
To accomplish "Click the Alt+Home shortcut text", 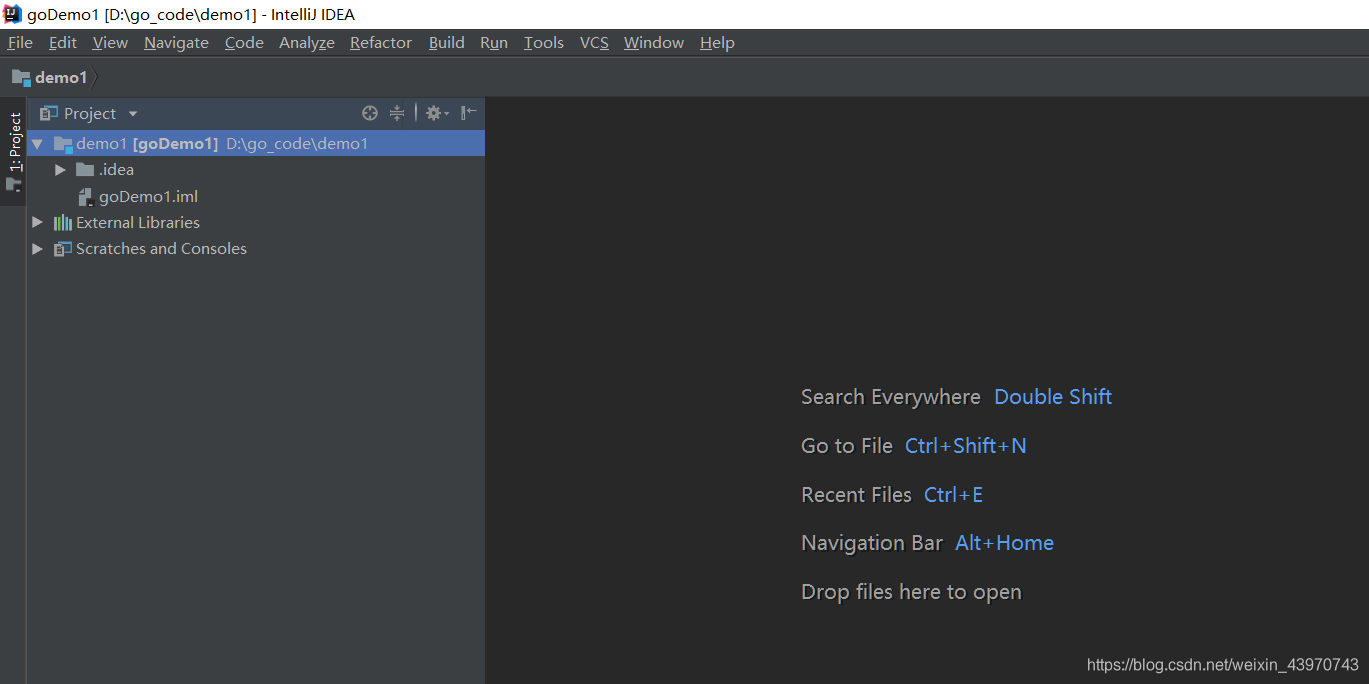I will coord(1005,543).
